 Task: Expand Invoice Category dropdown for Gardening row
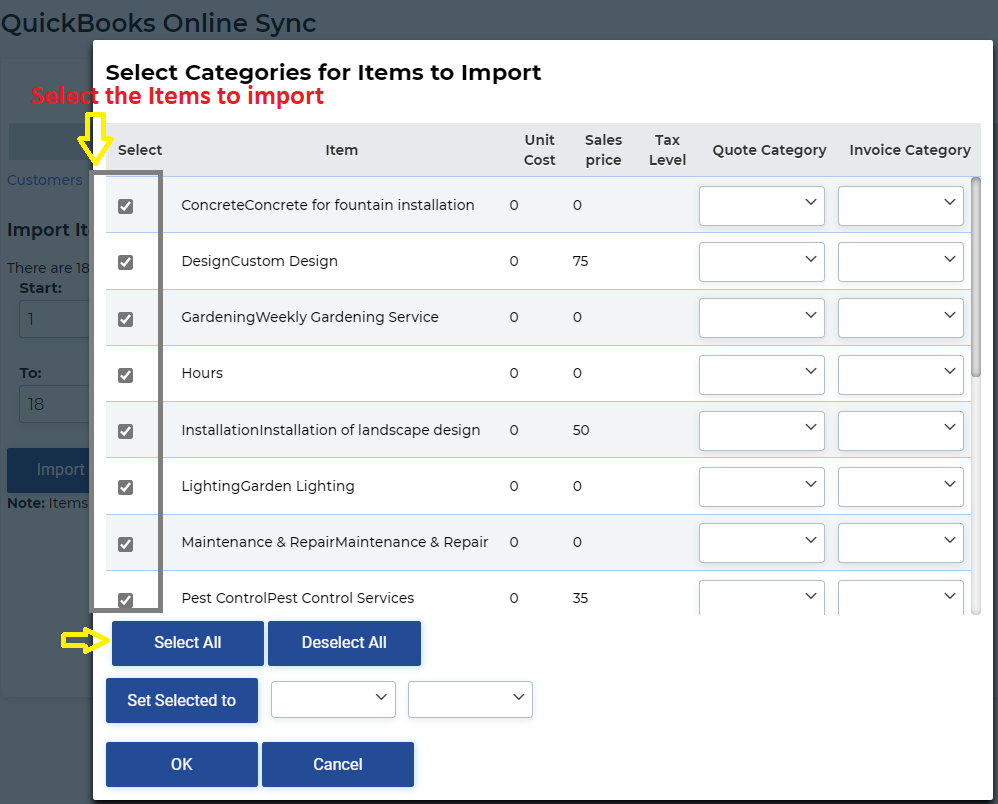901,318
